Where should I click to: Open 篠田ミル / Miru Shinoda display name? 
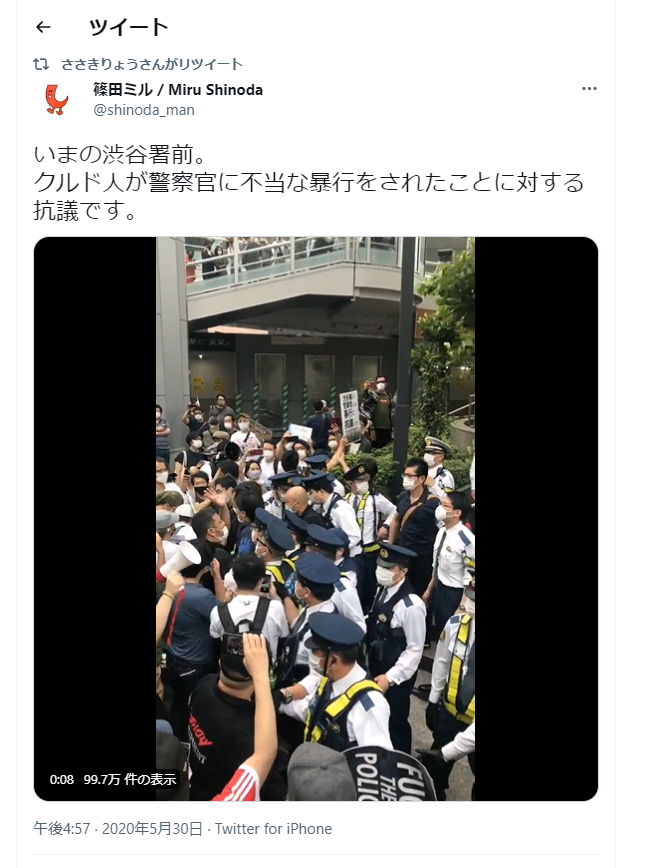point(178,90)
